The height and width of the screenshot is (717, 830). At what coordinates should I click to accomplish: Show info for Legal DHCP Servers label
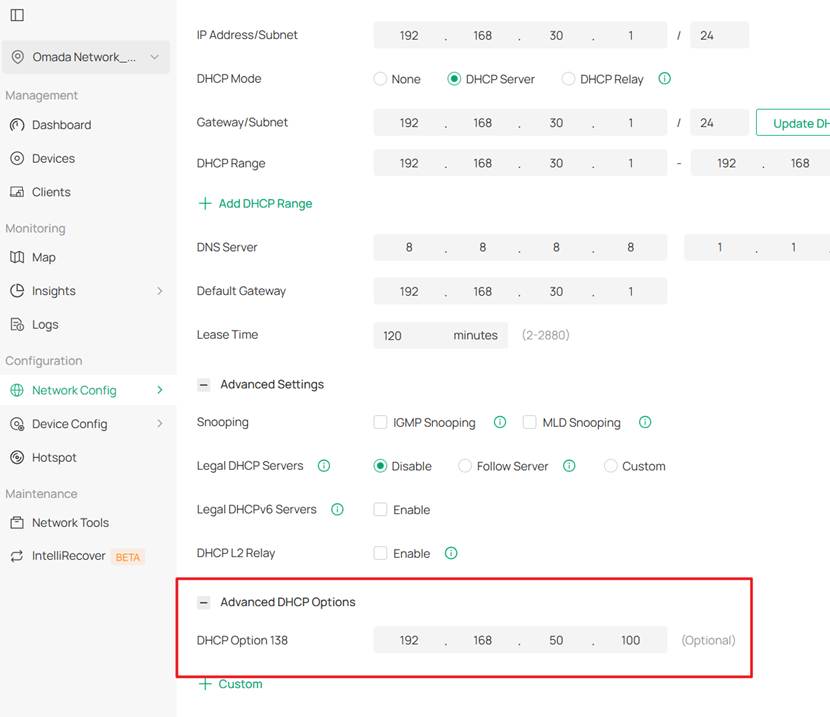tap(323, 465)
